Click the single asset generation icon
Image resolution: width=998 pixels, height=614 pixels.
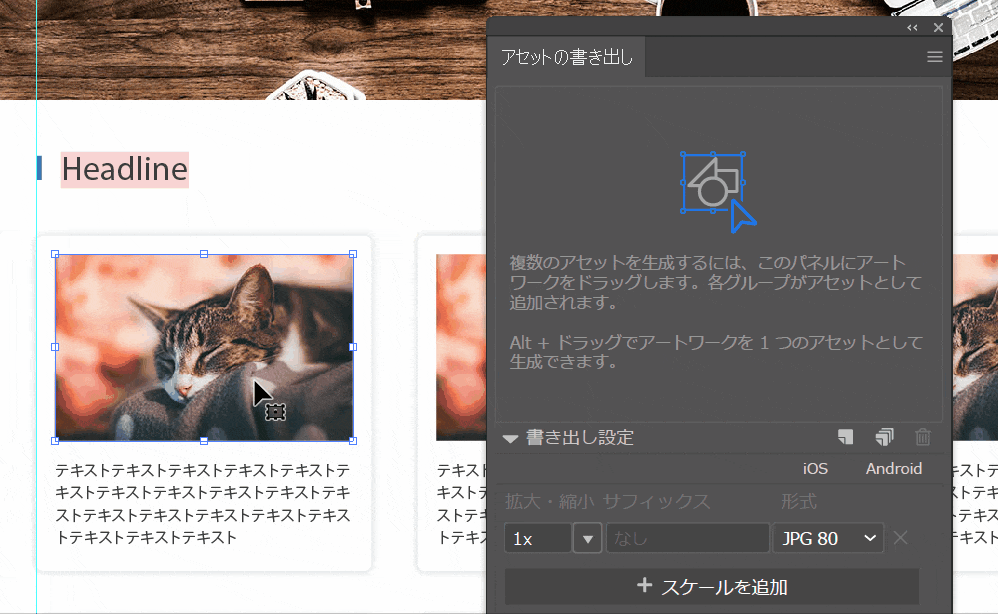(x=846, y=437)
